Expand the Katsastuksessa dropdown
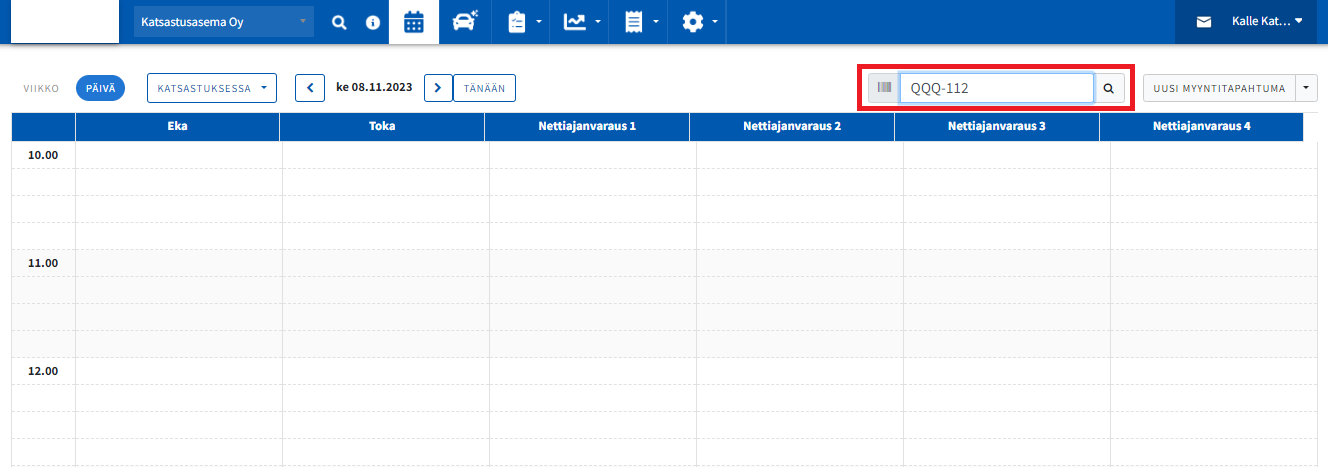This screenshot has height=467, width=1328. pos(212,88)
